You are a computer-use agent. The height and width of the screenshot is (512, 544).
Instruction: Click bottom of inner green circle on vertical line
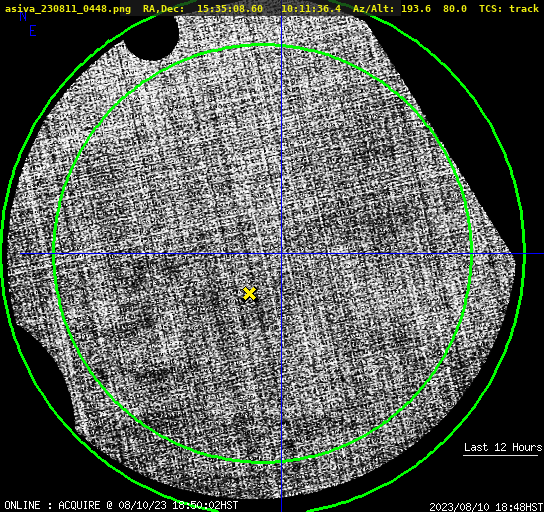(281, 461)
